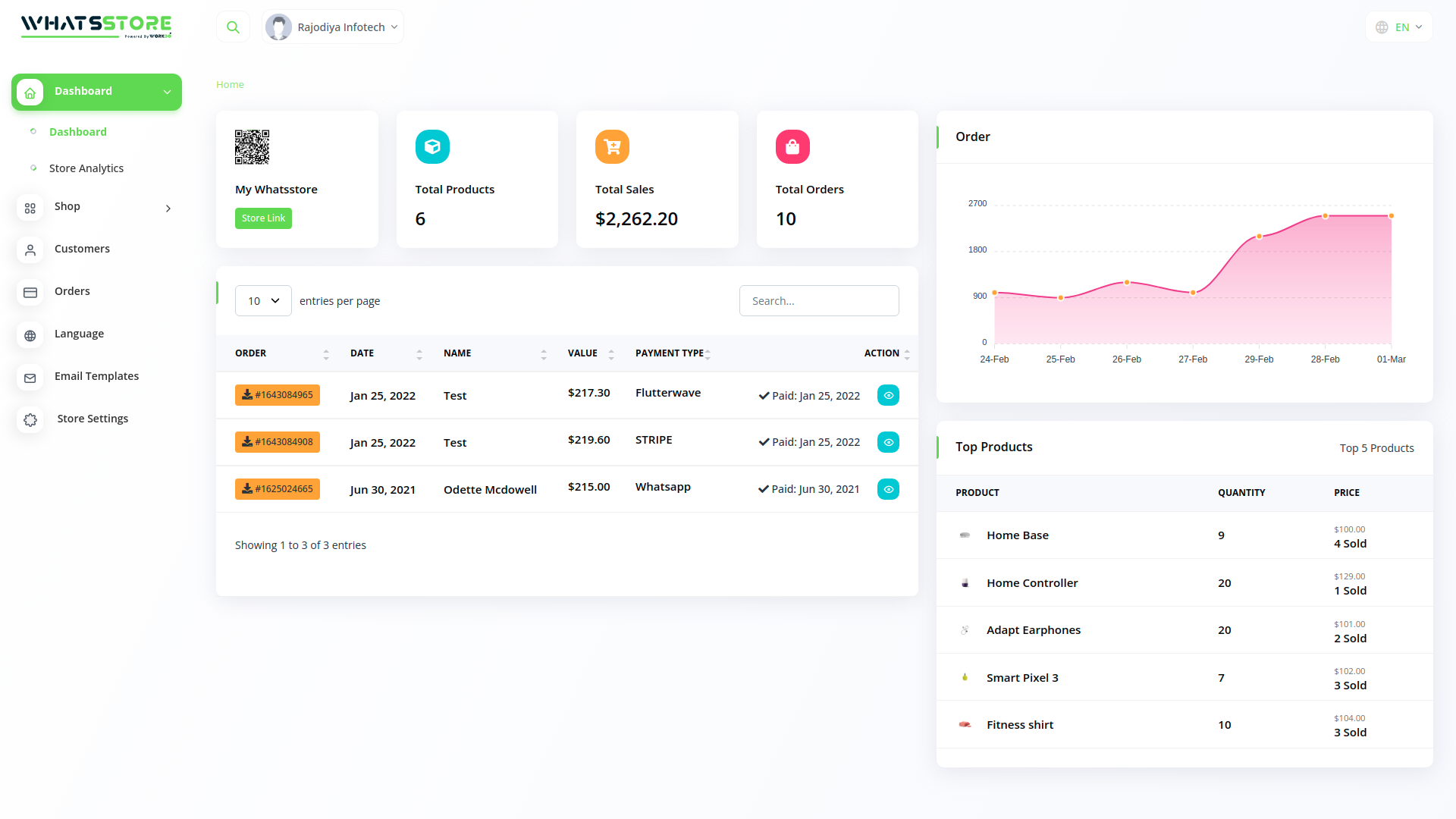
Task: Click the Customers person icon in sidebar
Action: pos(30,249)
